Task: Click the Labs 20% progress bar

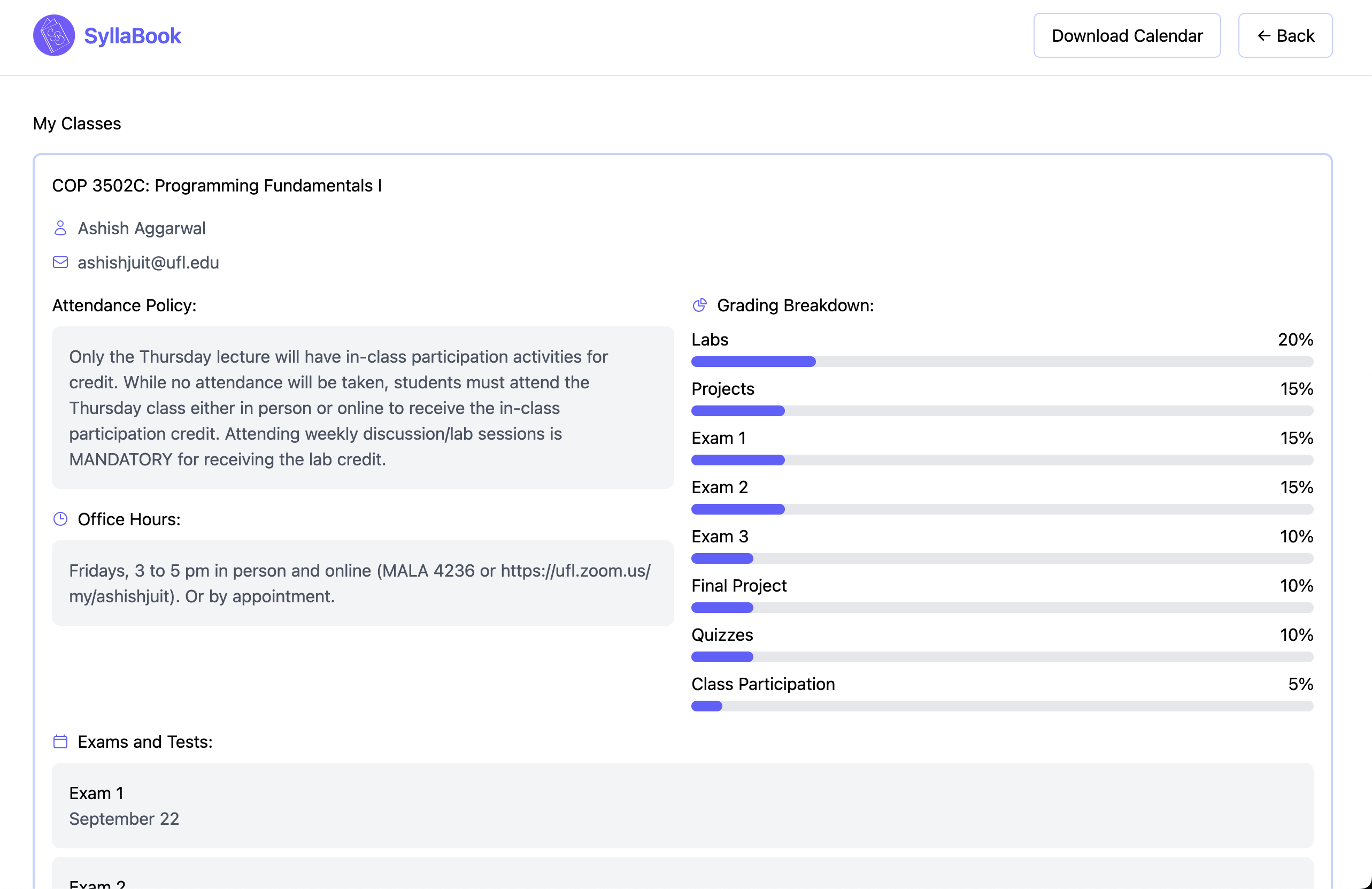Action: pos(1002,362)
